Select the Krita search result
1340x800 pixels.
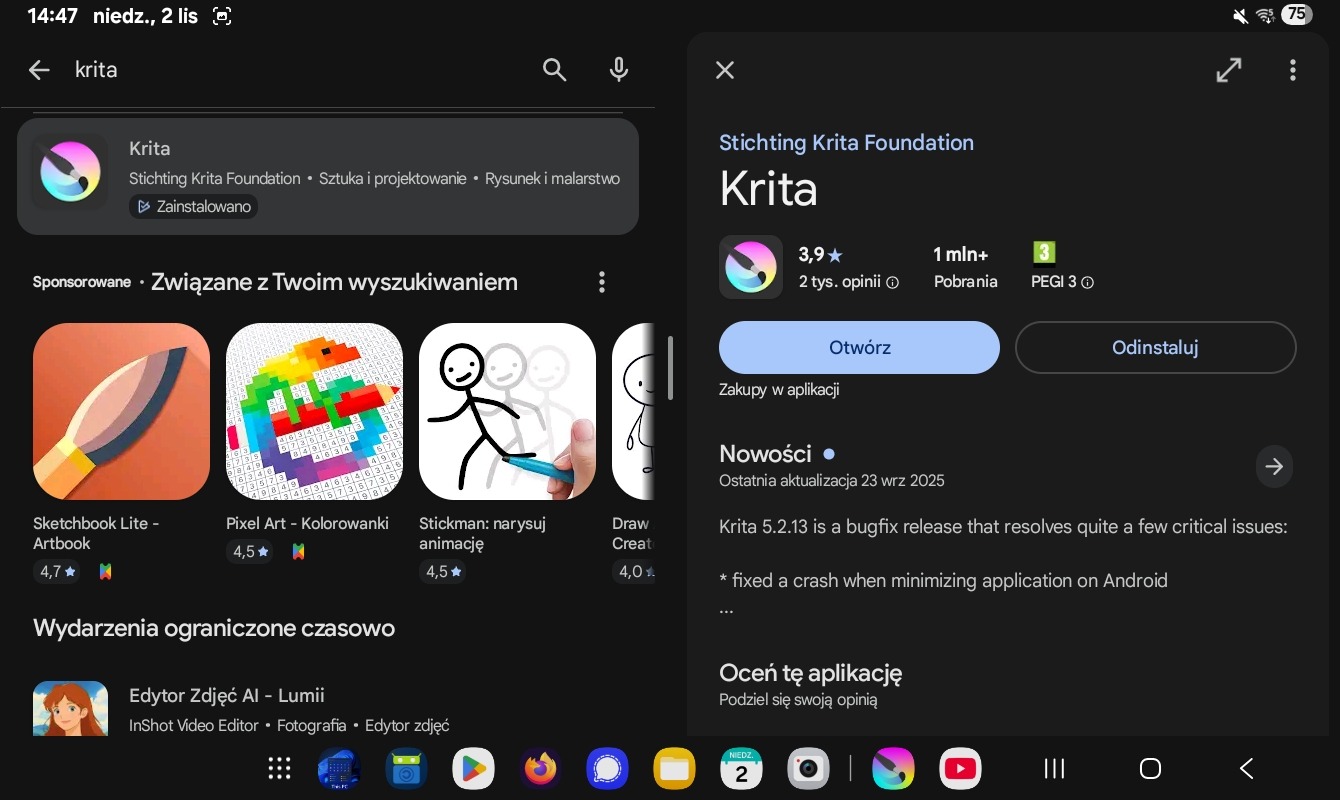pyautogui.click(x=327, y=177)
